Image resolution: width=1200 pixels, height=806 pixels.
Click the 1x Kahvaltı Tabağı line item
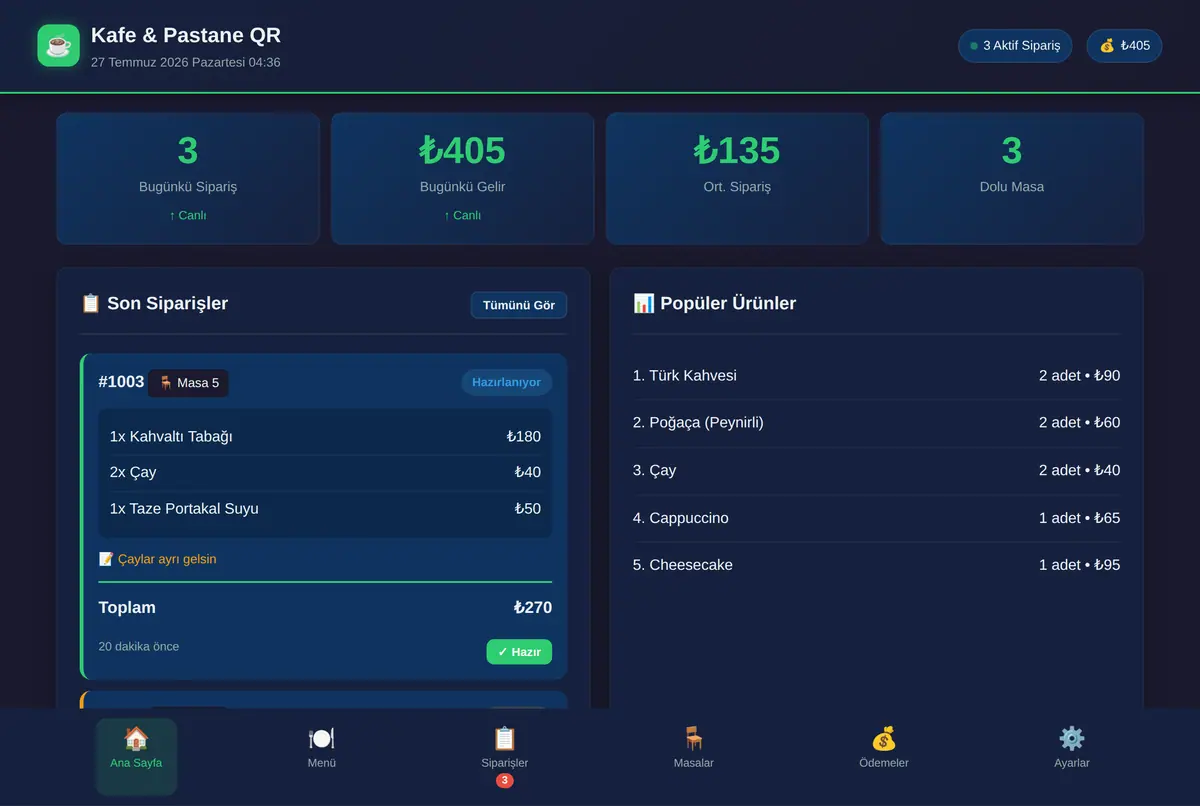pos(325,436)
